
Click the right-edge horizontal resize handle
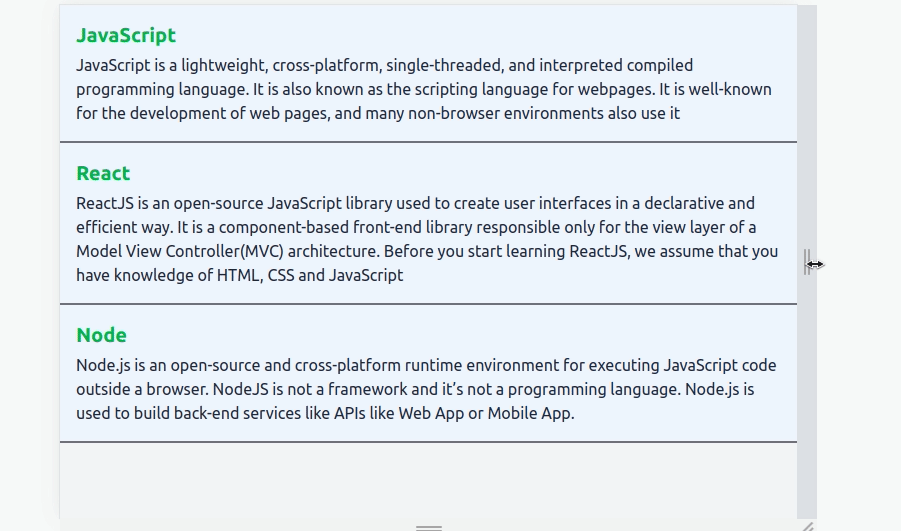807,262
